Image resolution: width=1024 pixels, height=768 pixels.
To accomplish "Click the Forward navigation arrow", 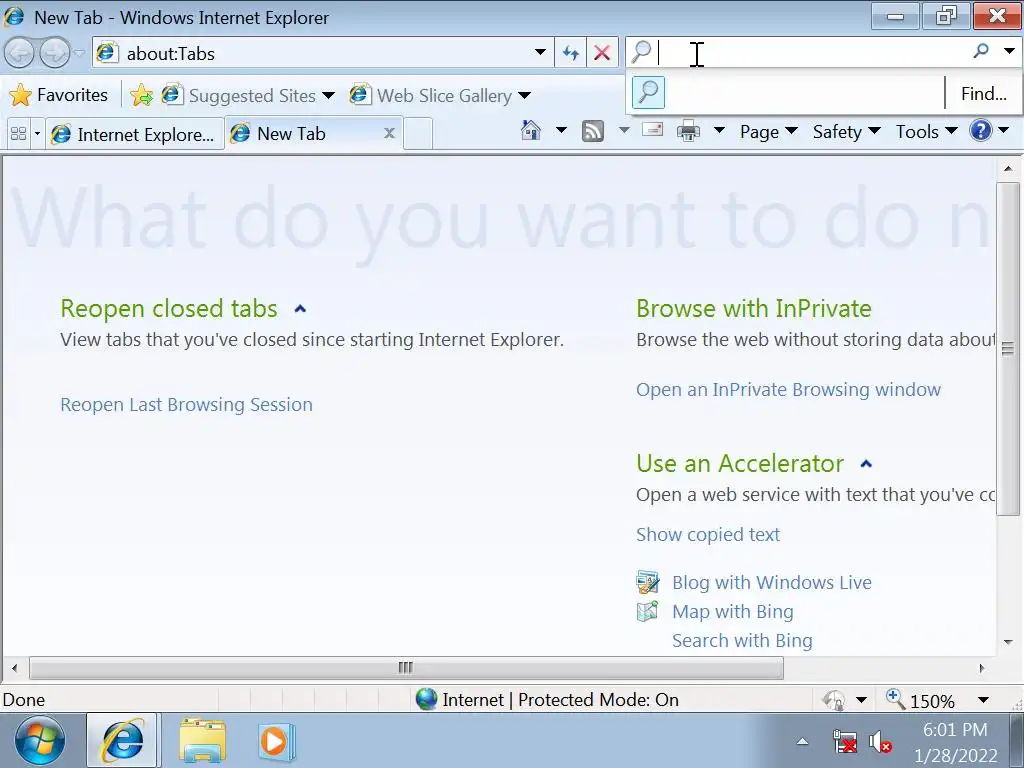I will click(x=55, y=53).
